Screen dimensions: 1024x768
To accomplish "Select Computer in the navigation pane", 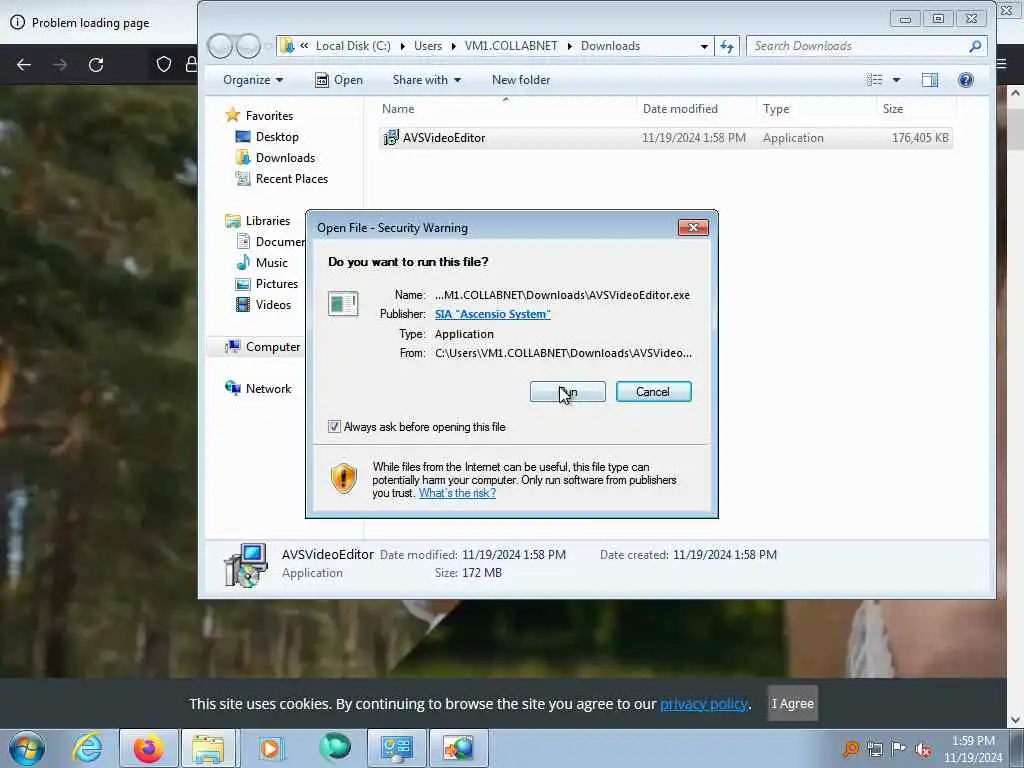I will pos(272,347).
